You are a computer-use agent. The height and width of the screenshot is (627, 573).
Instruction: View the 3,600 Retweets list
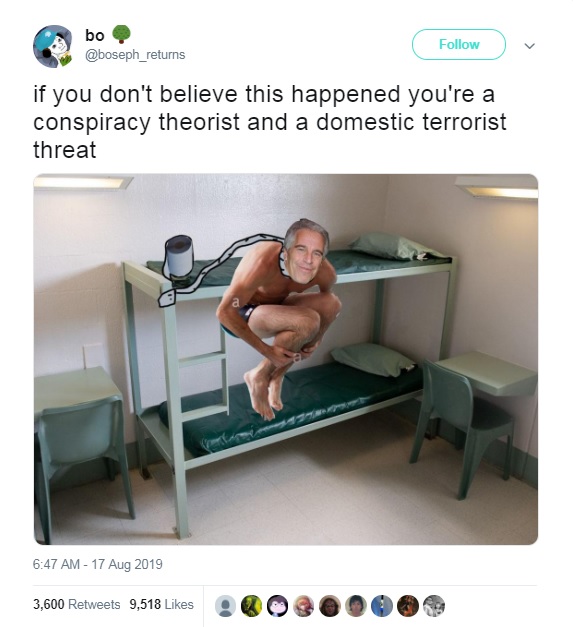pos(76,604)
